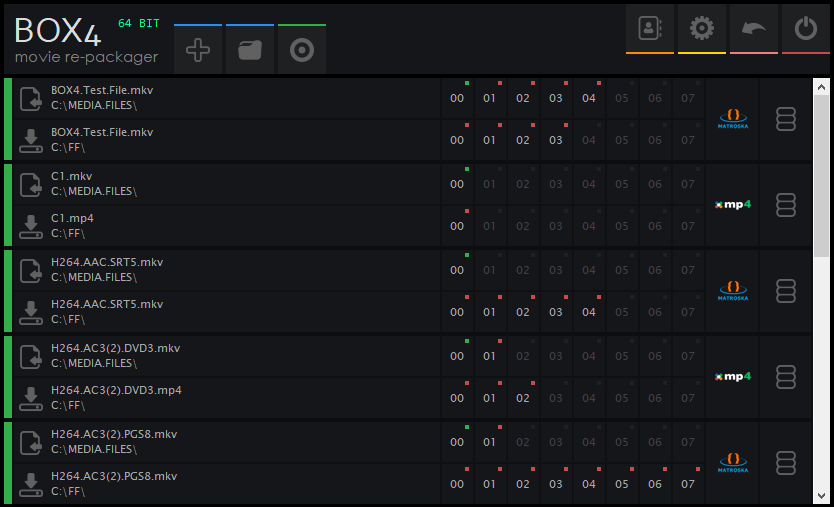Toggle track 07 on H264.AC3(2).PGS8.mkv output row
This screenshot has width=834, height=507.
pos(687,484)
